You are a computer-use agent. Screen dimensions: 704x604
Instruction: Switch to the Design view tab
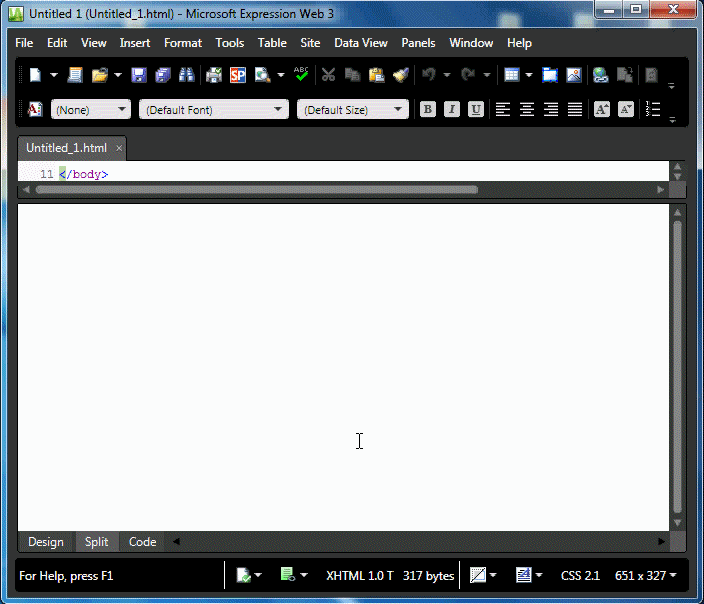click(46, 542)
